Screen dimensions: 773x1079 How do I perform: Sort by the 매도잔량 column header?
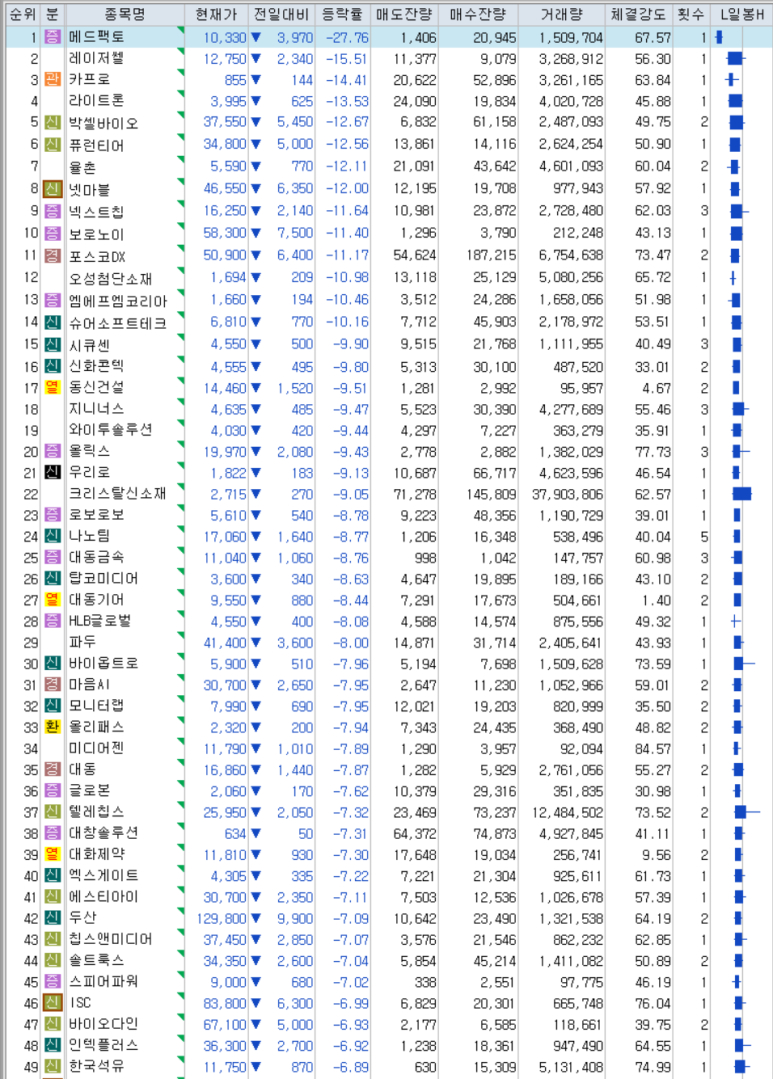tap(404, 14)
